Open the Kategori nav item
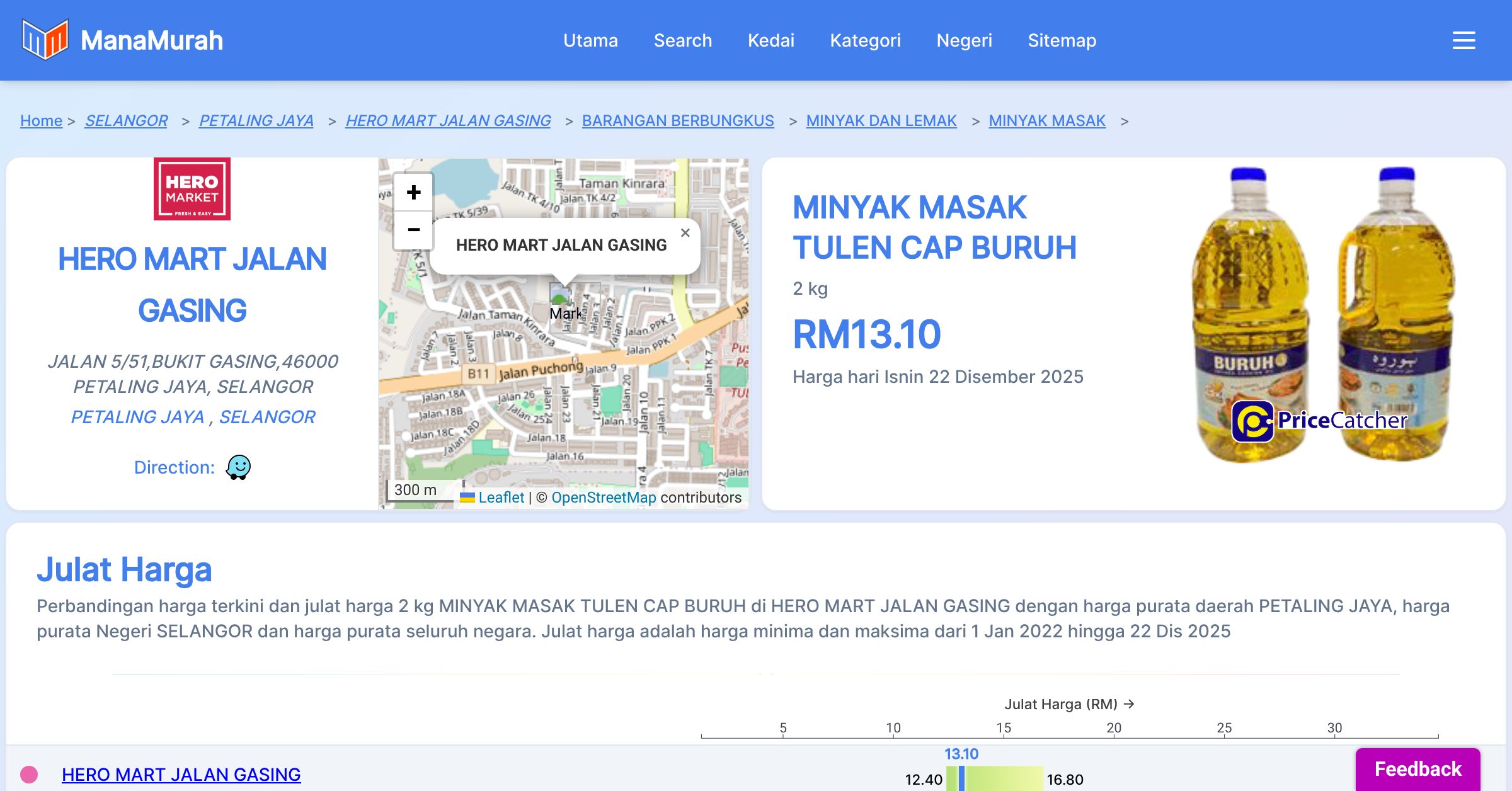1512x791 pixels. (865, 40)
